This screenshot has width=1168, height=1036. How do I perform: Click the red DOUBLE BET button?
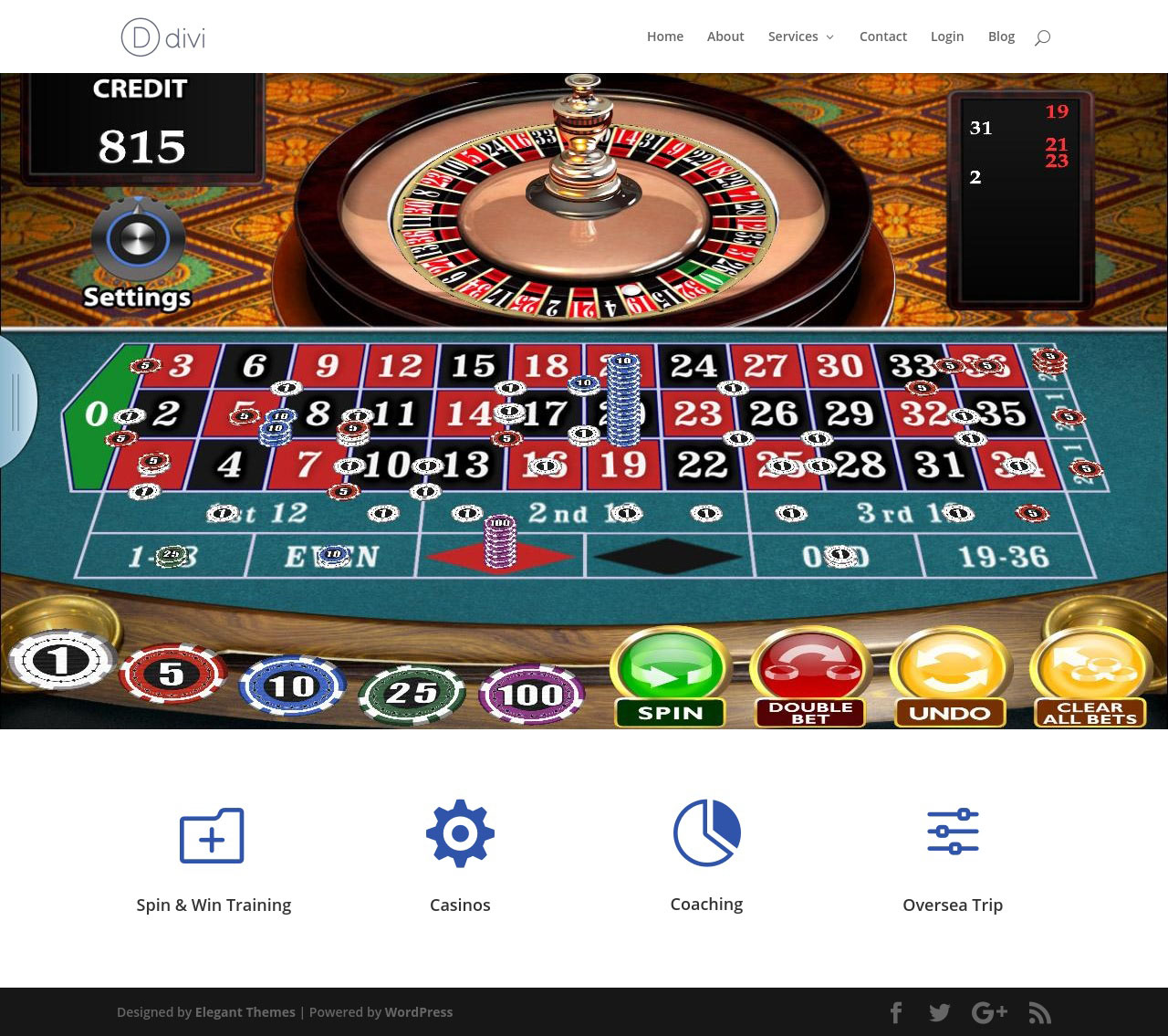pyautogui.click(x=810, y=676)
